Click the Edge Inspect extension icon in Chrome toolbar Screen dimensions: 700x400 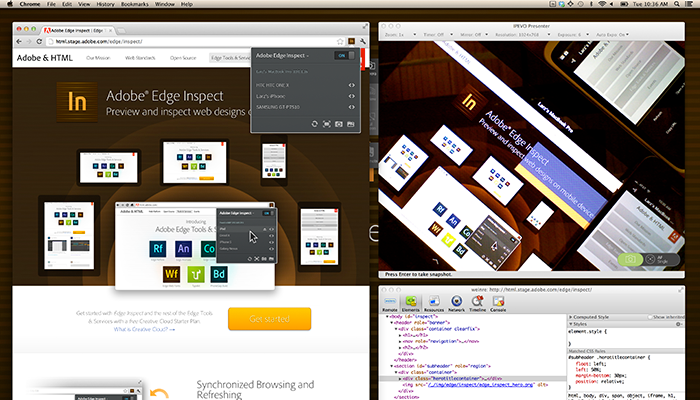pos(351,42)
